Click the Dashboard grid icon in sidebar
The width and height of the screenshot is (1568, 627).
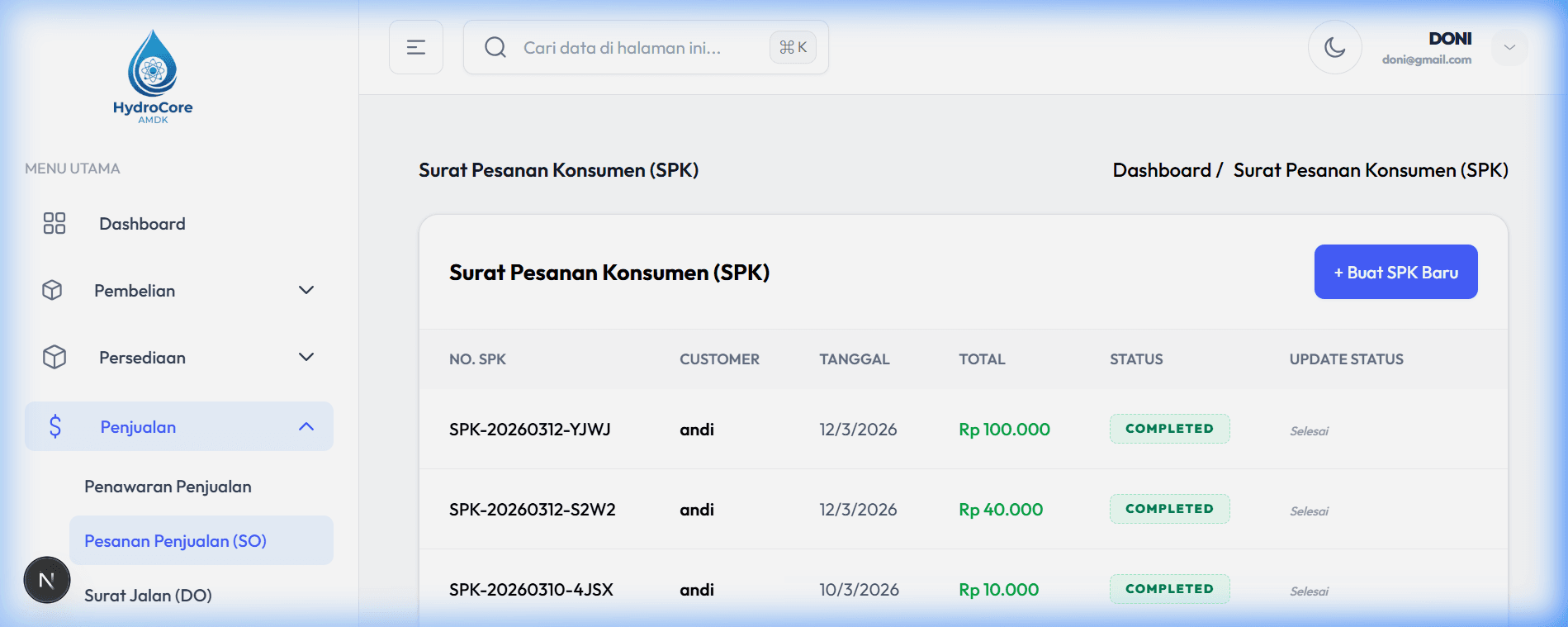click(x=54, y=223)
